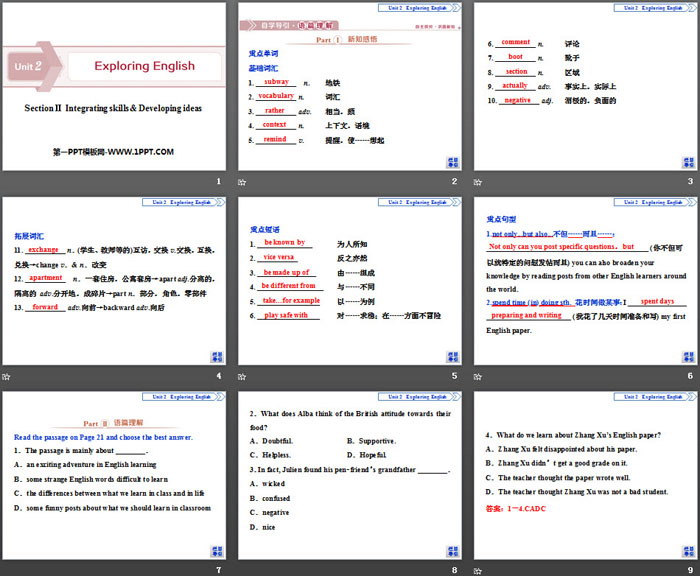Viewport: 700px width, 576px height.
Task: Select slide 5 thumbnail with key phrases
Action: click(x=350, y=281)
